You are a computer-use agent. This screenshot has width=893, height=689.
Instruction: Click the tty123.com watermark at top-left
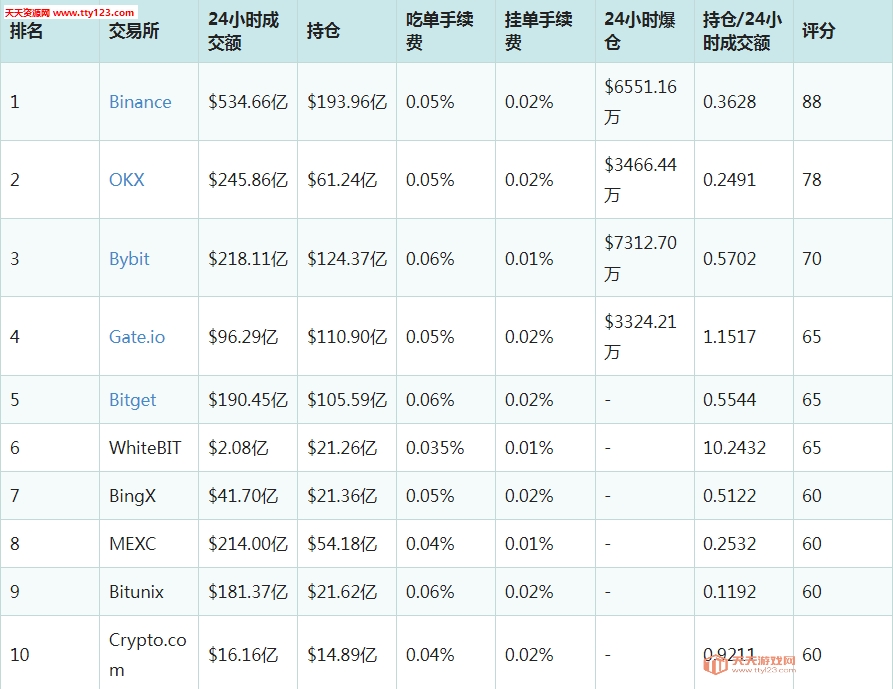click(x=71, y=13)
